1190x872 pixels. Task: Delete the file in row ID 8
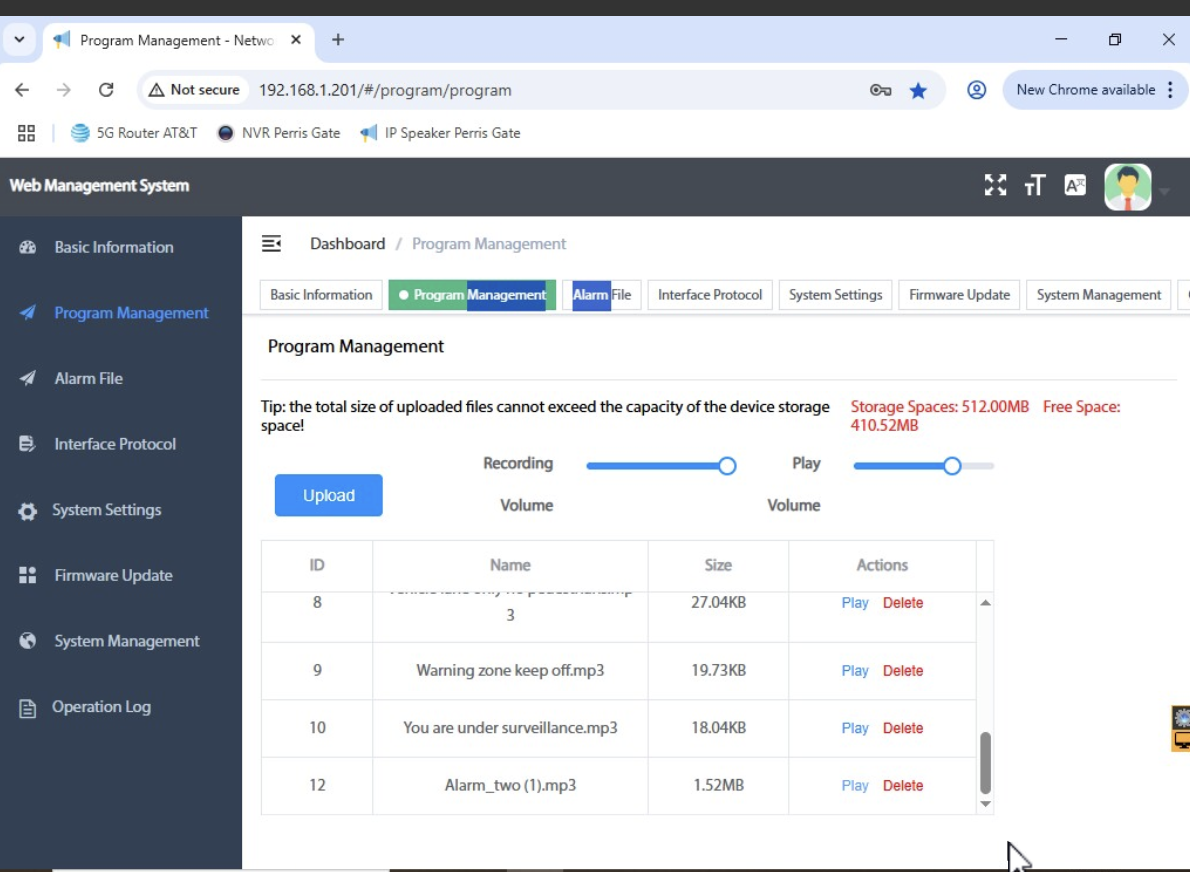coord(903,603)
